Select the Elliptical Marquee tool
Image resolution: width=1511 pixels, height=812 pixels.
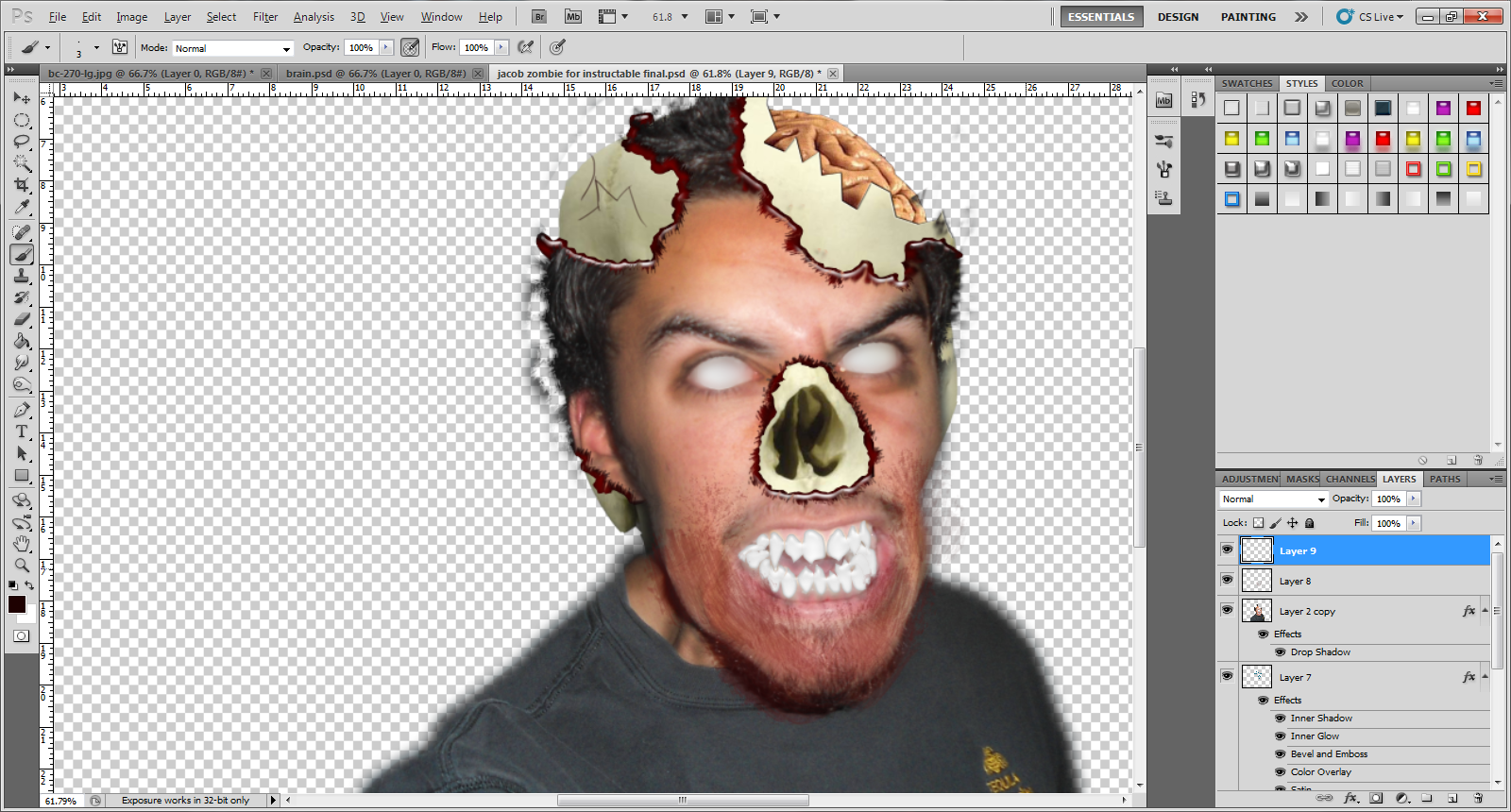tap(21, 120)
